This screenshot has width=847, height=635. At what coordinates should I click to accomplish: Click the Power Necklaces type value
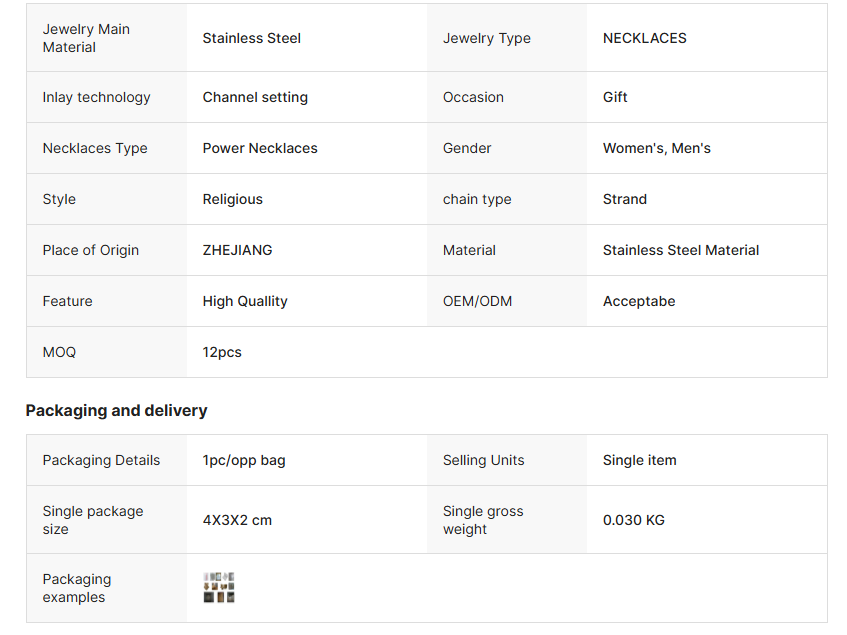[260, 148]
